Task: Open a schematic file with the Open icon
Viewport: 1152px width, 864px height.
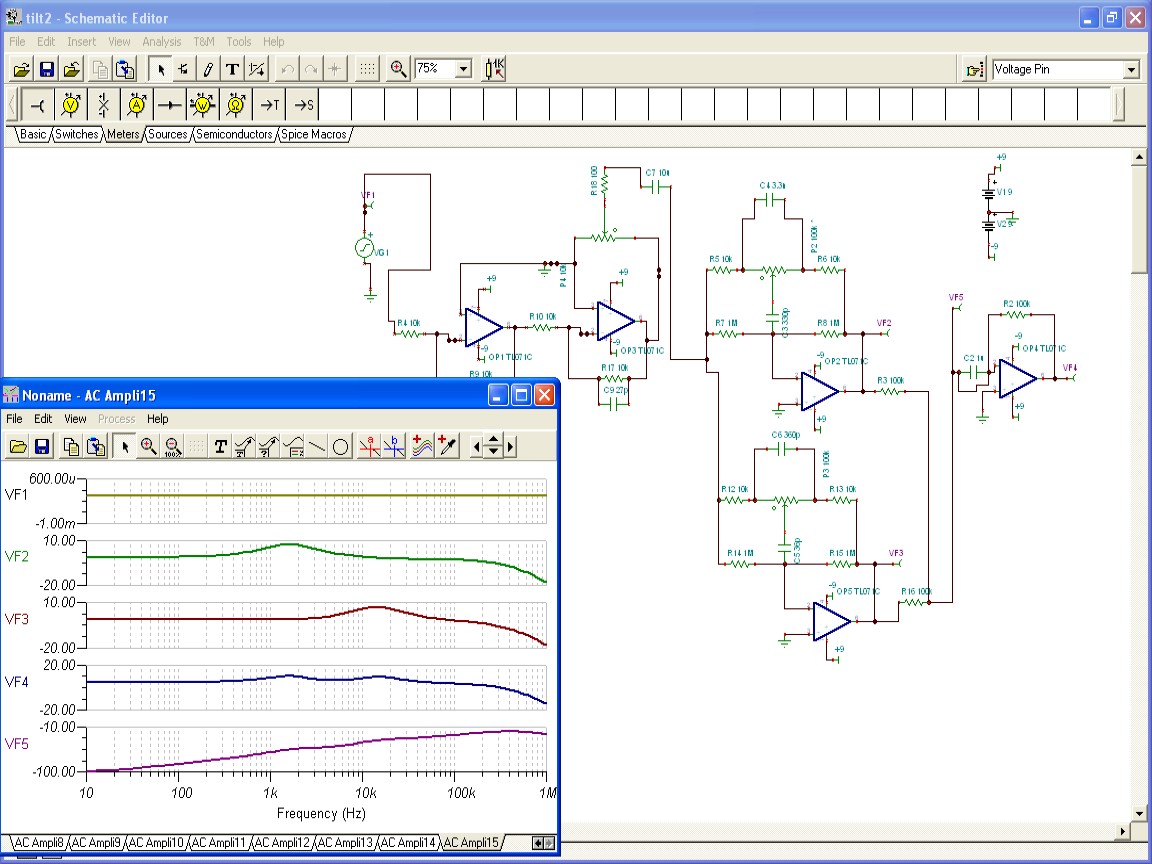Action: (22, 70)
